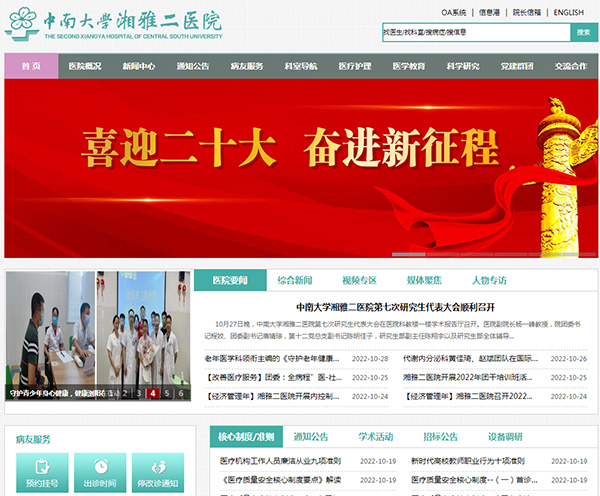Open news 代谢内分泌科黄佳琦、赵斌团队
This screenshot has width=600, height=496.
point(471,359)
